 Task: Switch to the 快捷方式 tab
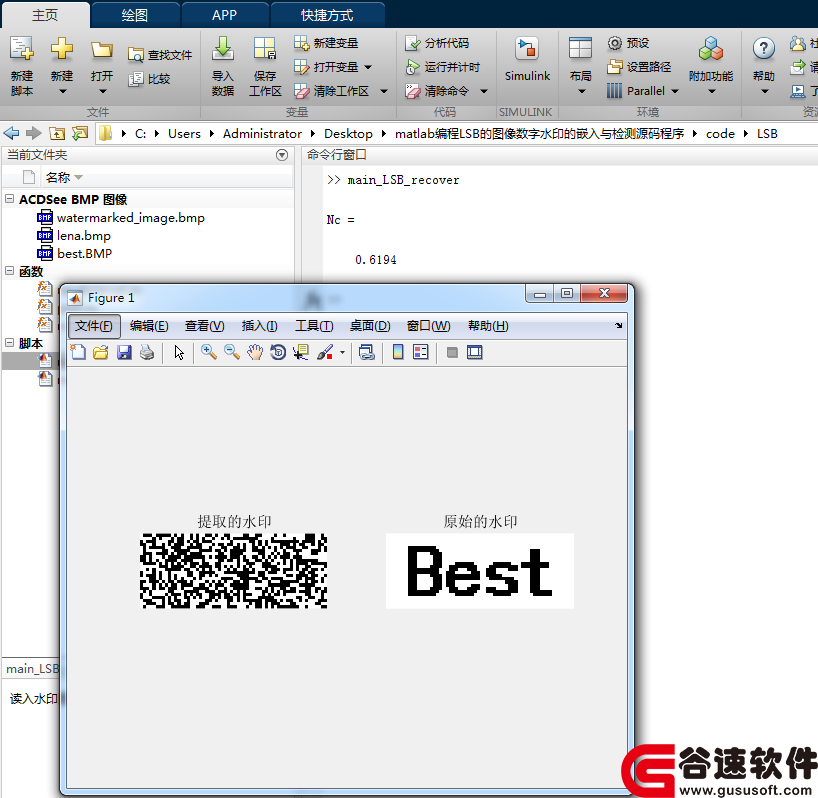[x=327, y=15]
